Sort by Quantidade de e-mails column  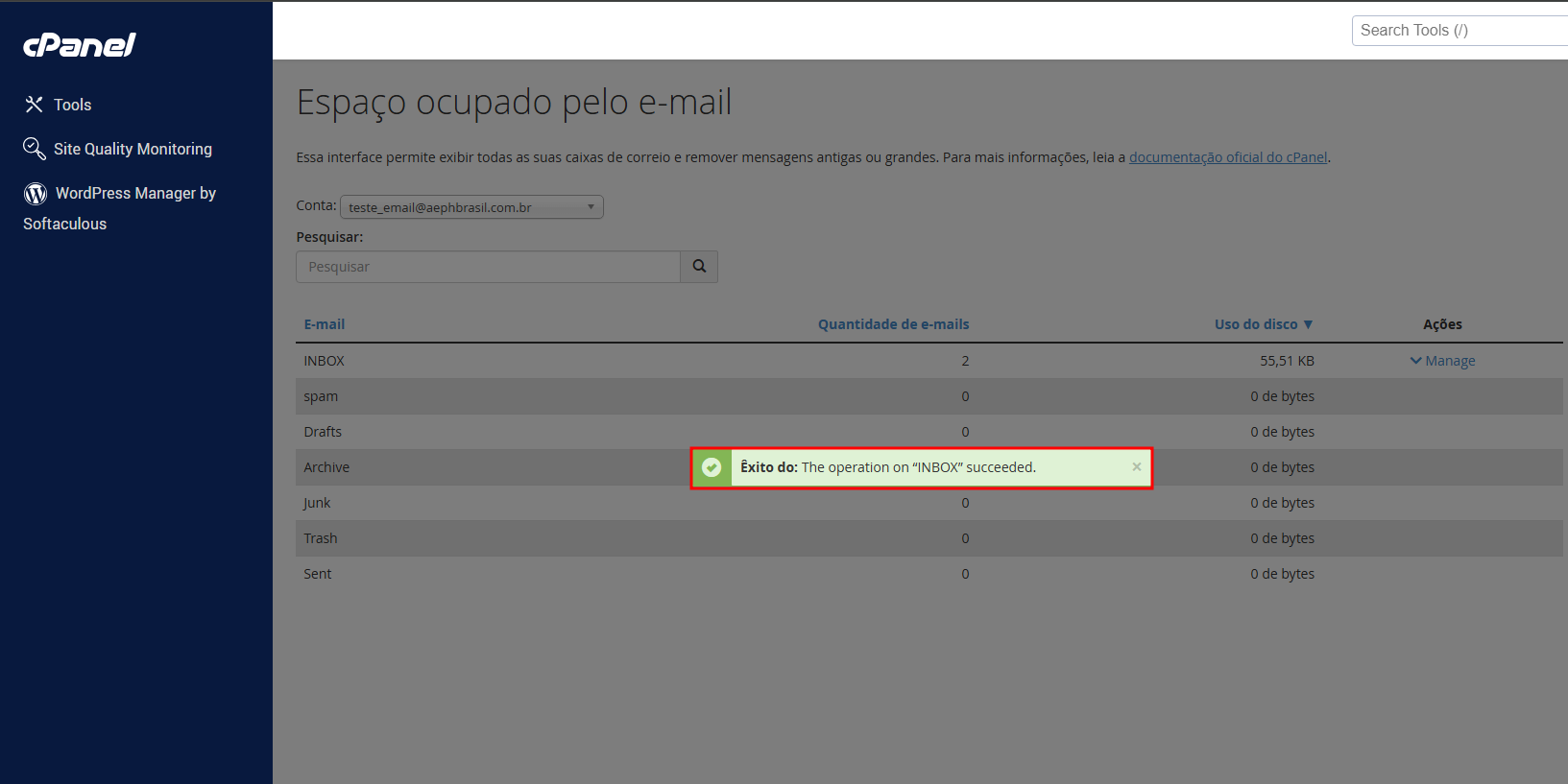point(893,324)
